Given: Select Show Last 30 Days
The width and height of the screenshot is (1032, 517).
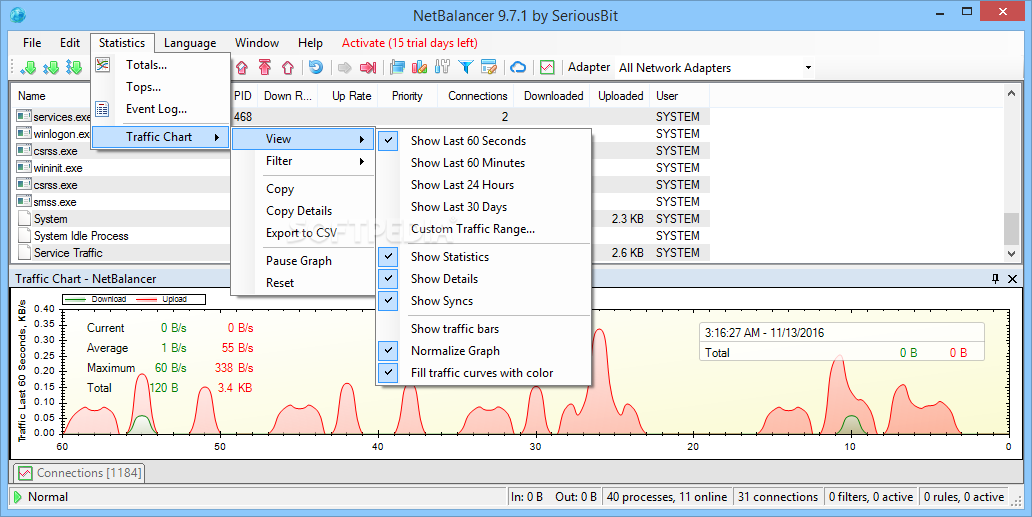Looking at the screenshot, I should (x=484, y=207).
